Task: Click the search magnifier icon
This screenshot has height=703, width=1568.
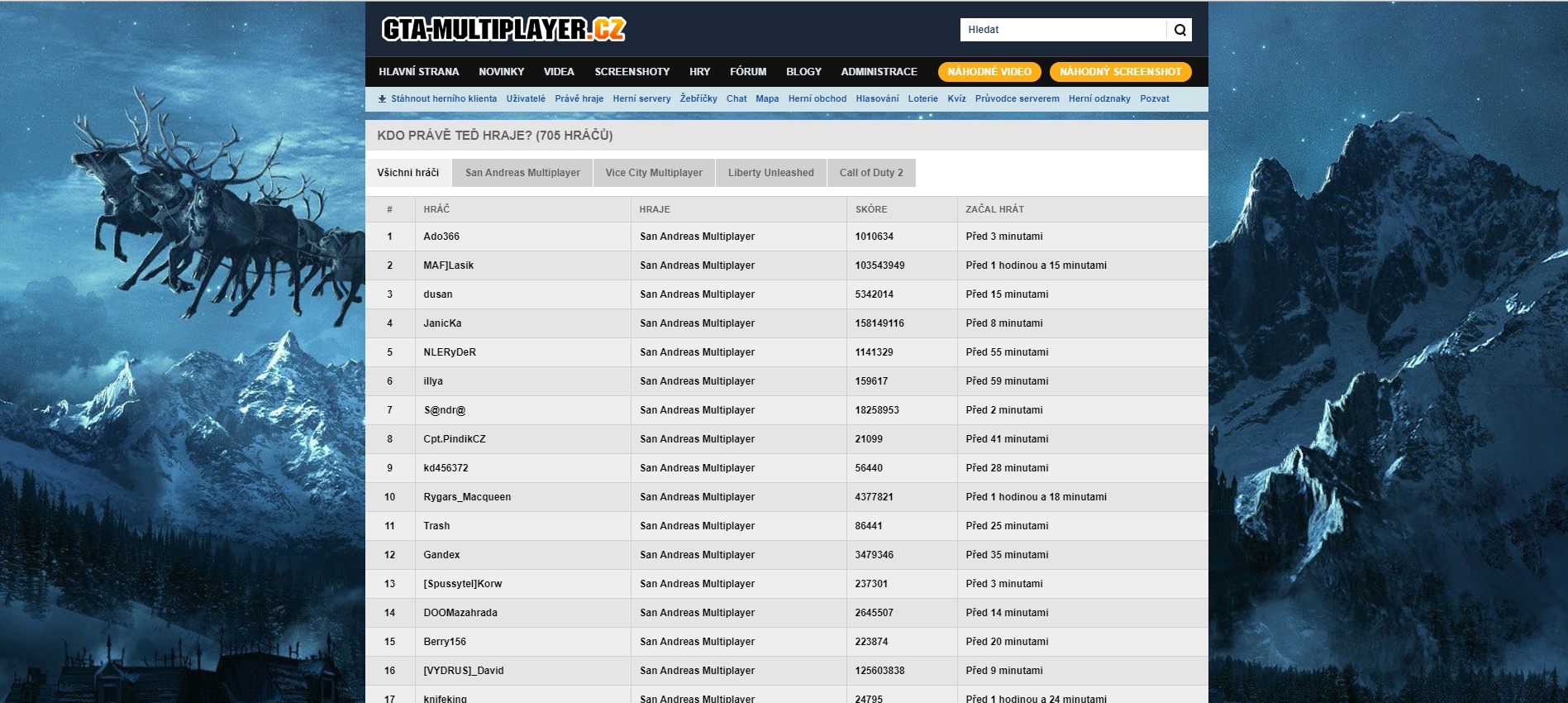Action: tap(1180, 30)
